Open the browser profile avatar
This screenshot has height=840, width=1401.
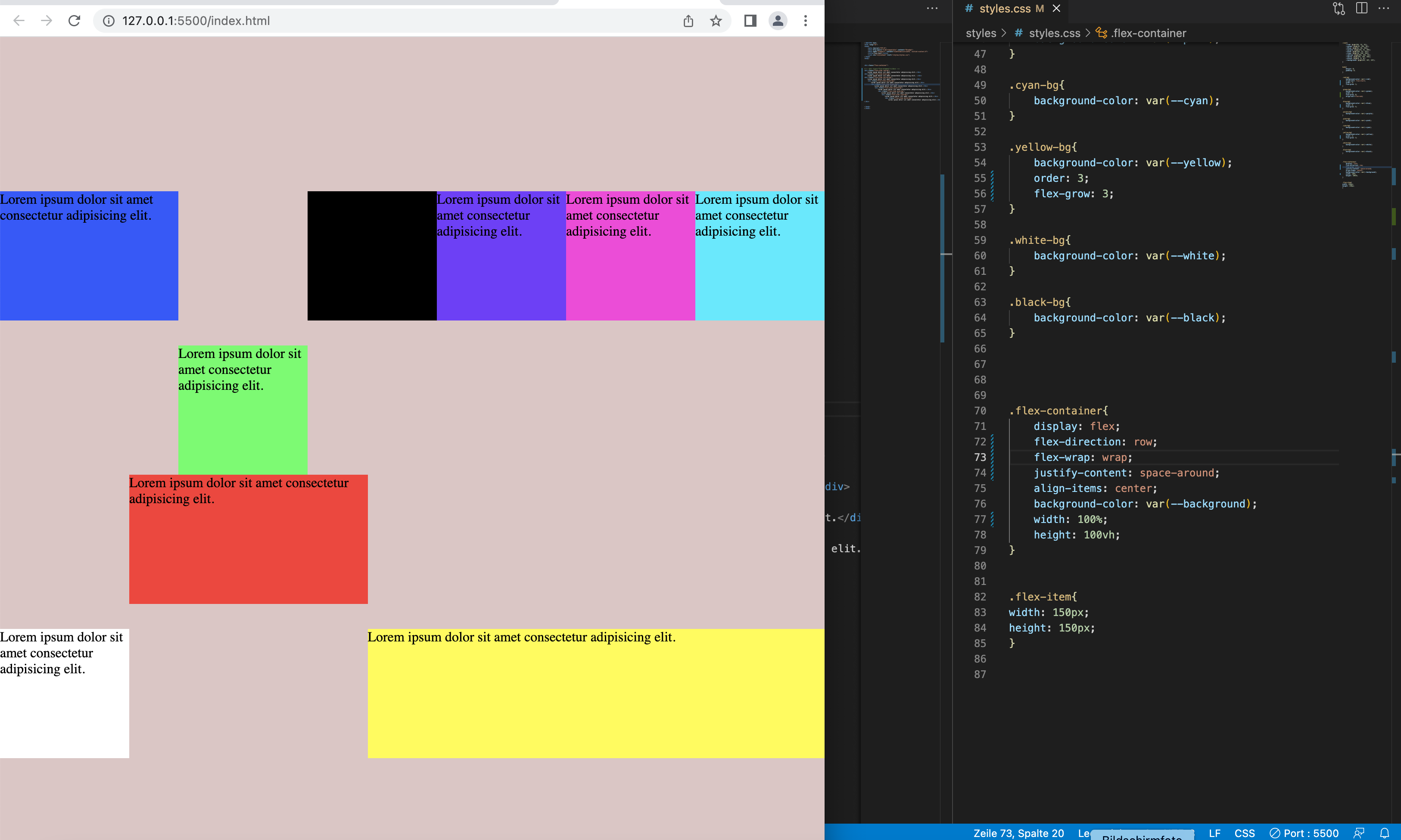point(778,21)
